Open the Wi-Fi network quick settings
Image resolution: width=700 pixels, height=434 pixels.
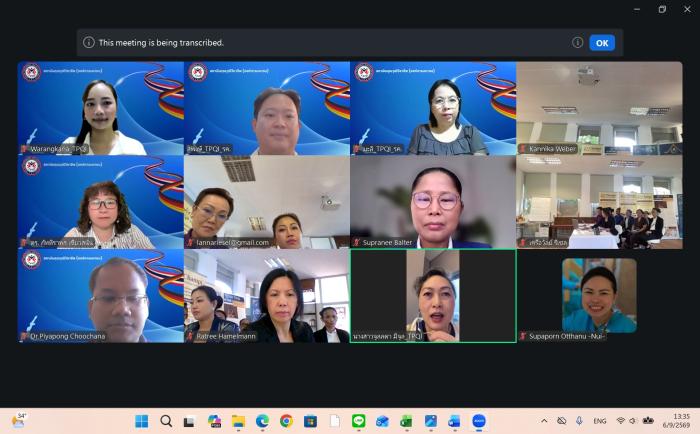click(x=621, y=421)
